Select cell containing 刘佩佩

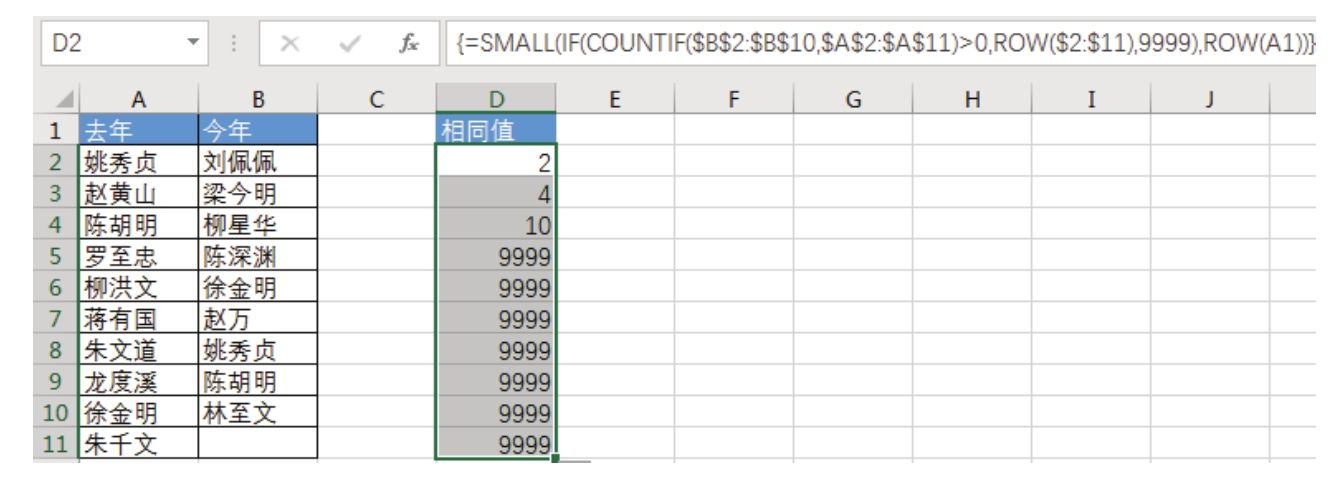pyautogui.click(x=257, y=161)
